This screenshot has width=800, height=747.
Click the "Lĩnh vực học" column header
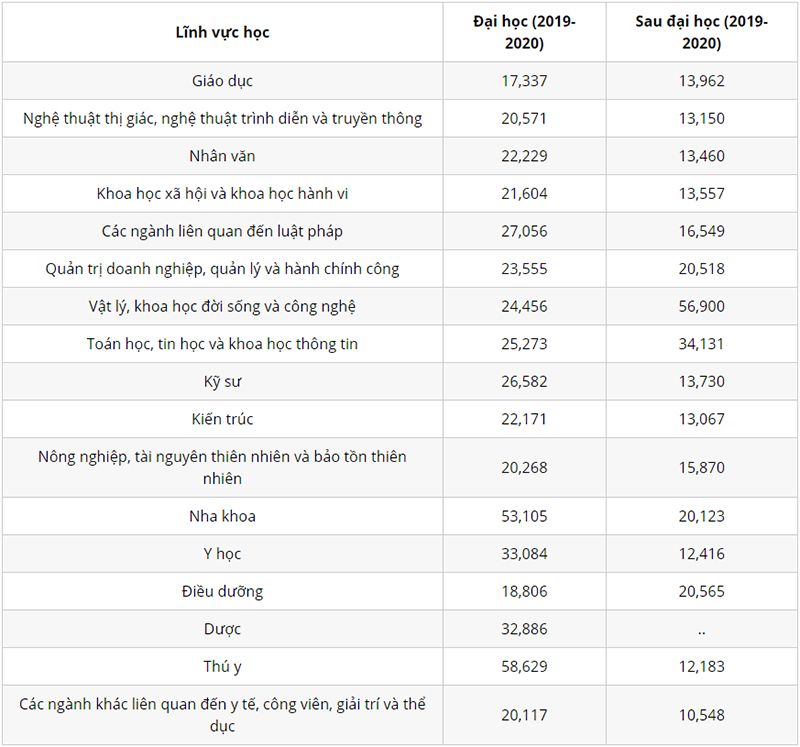[223, 32]
